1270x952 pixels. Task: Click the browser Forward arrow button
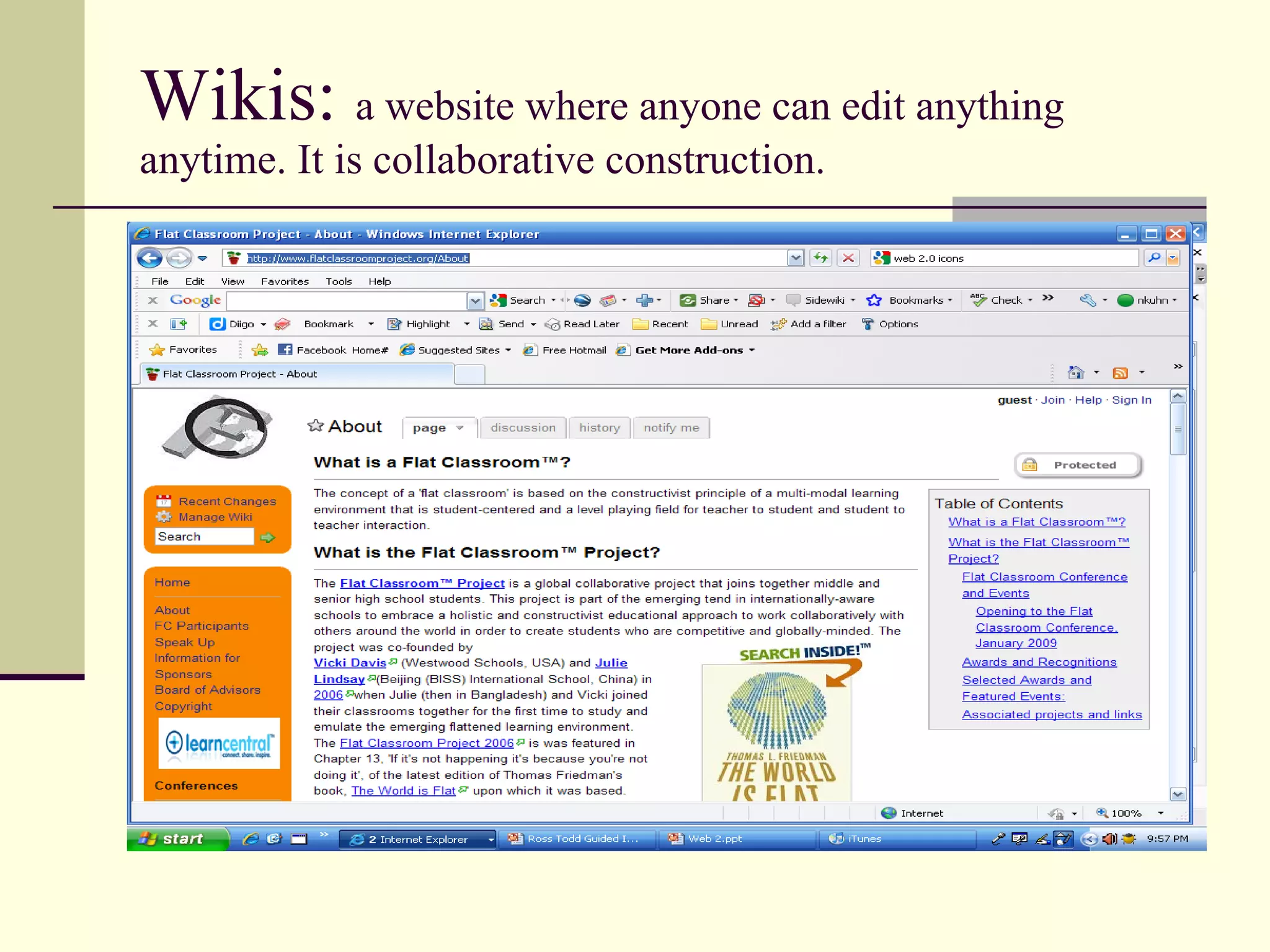click(x=179, y=258)
